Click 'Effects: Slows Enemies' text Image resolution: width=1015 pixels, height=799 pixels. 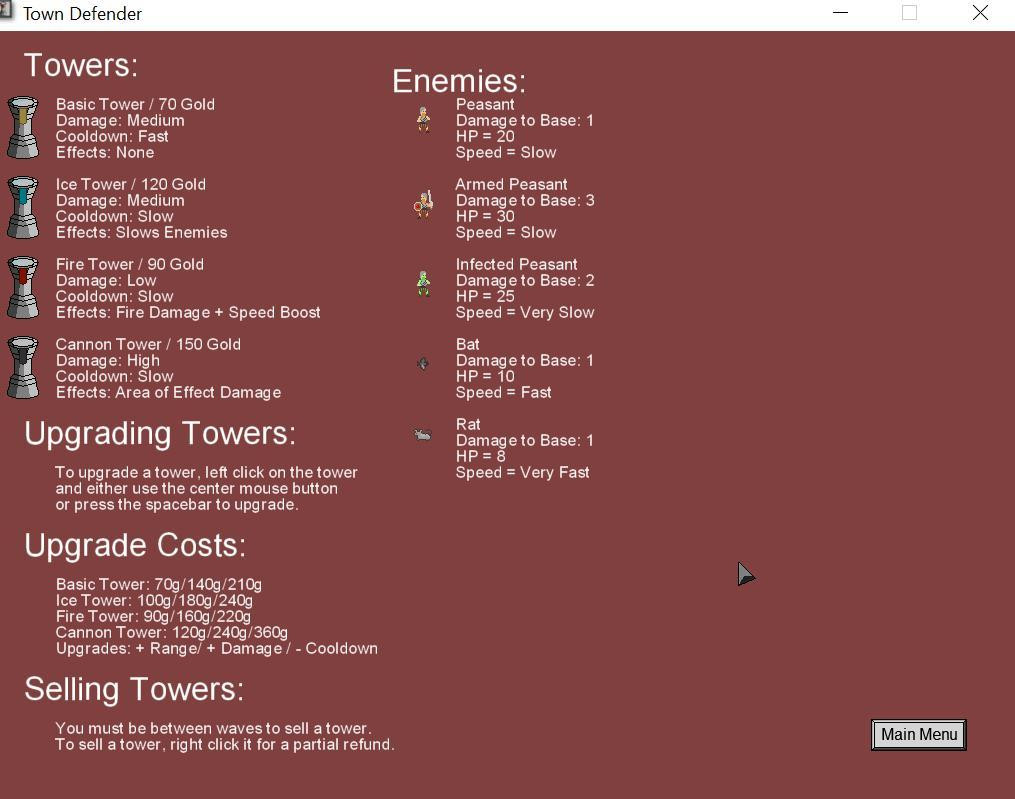(142, 232)
